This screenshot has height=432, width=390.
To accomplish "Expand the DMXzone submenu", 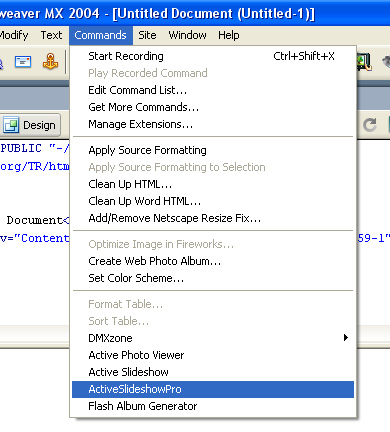I will pyautogui.click(x=213, y=338).
